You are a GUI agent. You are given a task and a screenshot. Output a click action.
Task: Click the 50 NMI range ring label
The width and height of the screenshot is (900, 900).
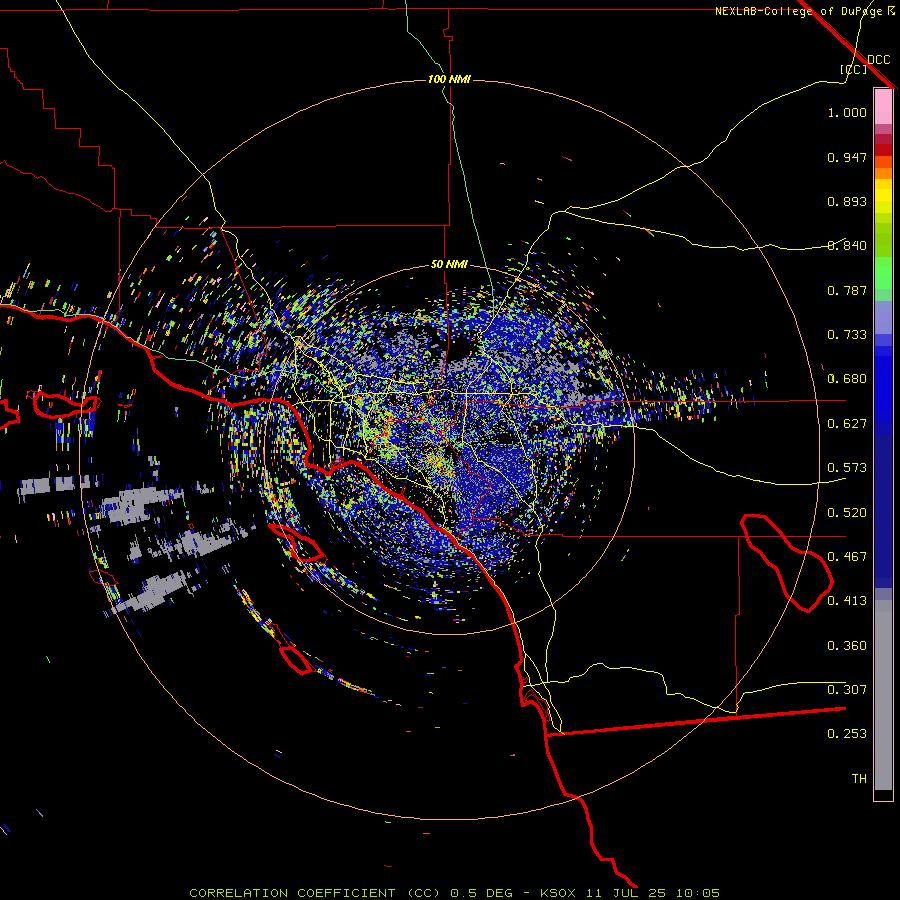(x=449, y=264)
